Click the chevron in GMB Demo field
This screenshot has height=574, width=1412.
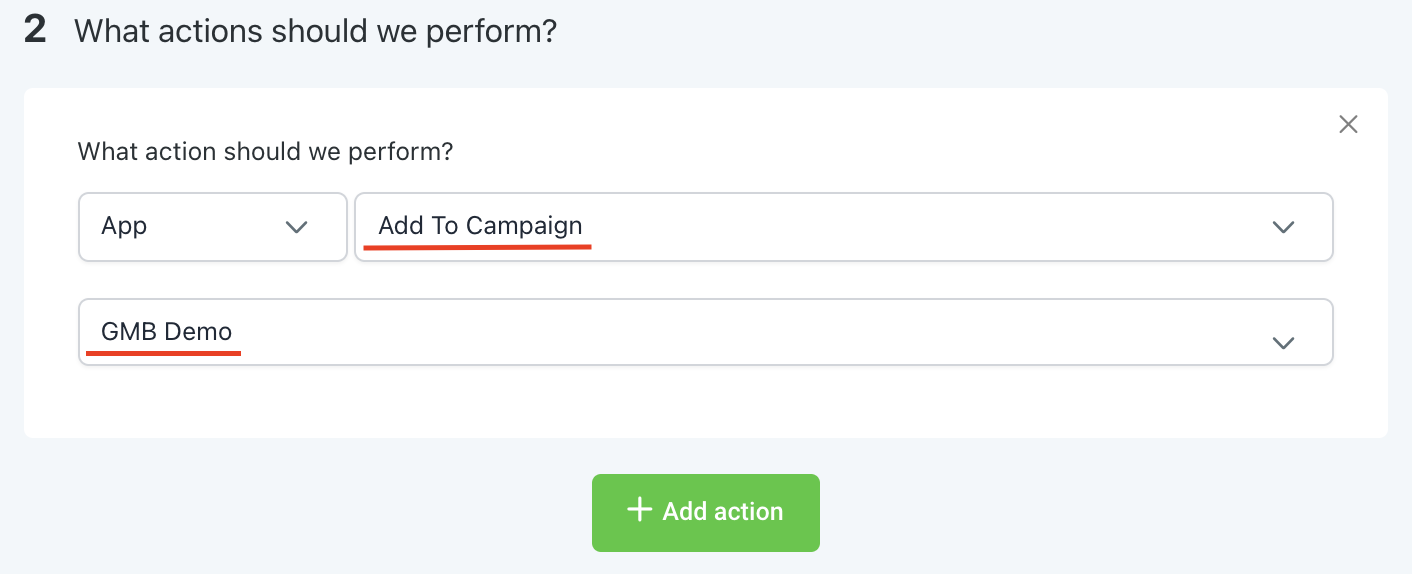(x=1283, y=342)
